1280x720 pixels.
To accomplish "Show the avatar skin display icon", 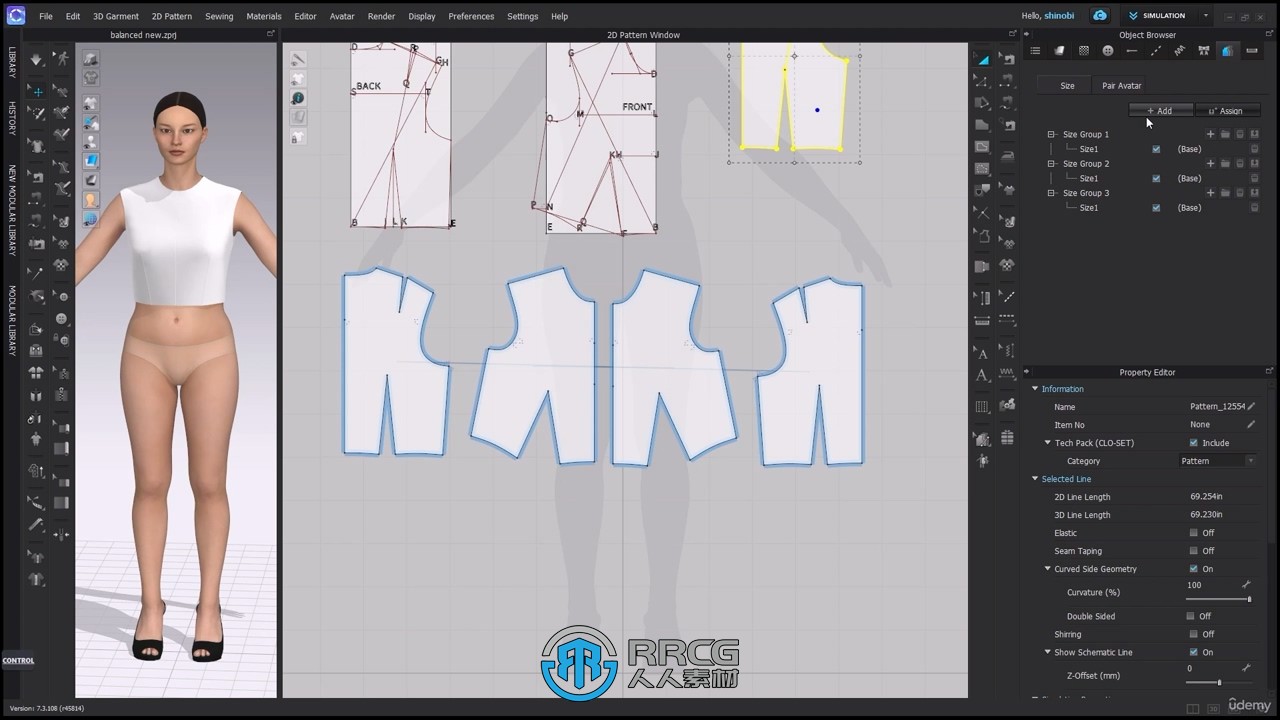I will coord(90,198).
